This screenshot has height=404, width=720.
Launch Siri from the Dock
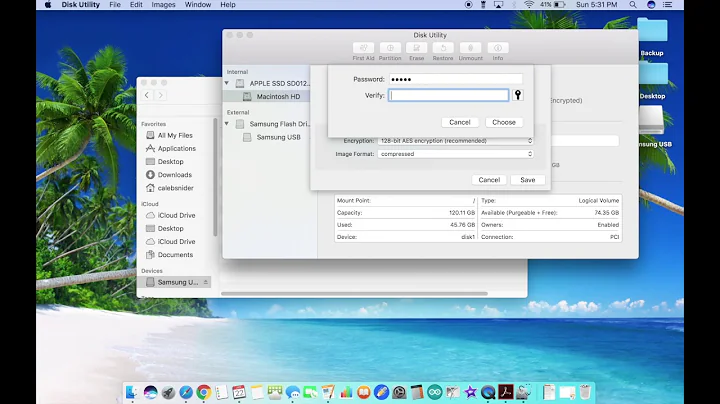(x=150, y=392)
